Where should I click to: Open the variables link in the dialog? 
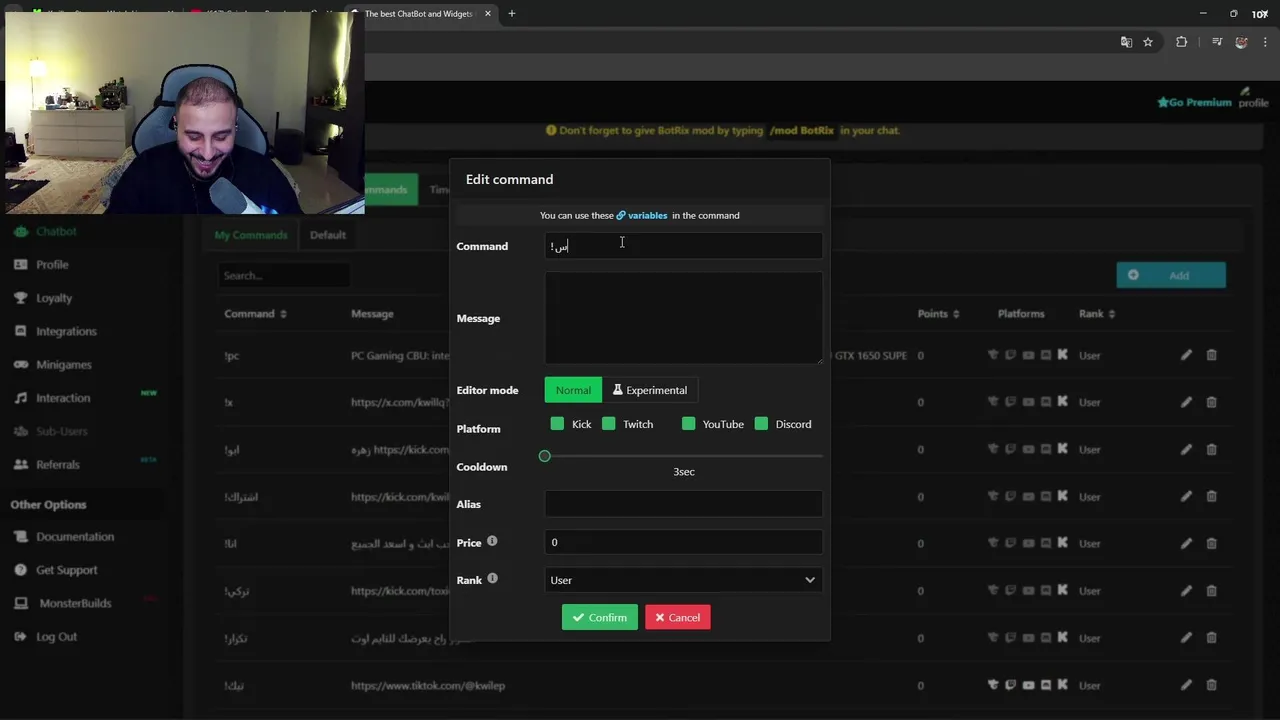[x=642, y=215]
